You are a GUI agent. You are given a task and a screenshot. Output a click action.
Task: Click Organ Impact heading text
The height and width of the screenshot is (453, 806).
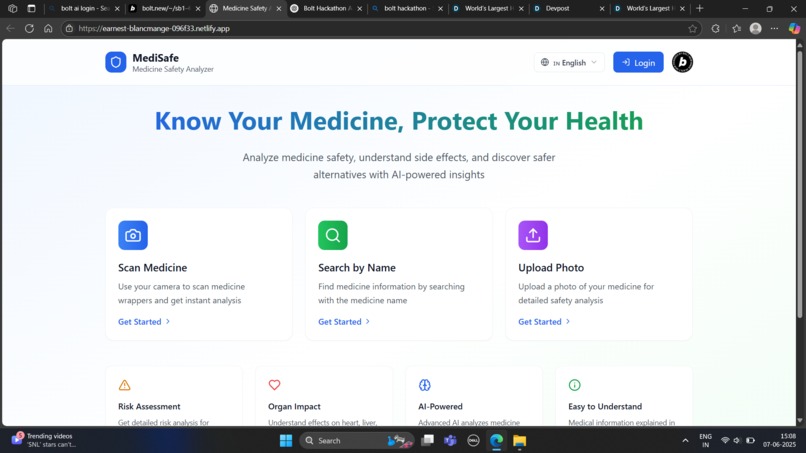pos(294,406)
